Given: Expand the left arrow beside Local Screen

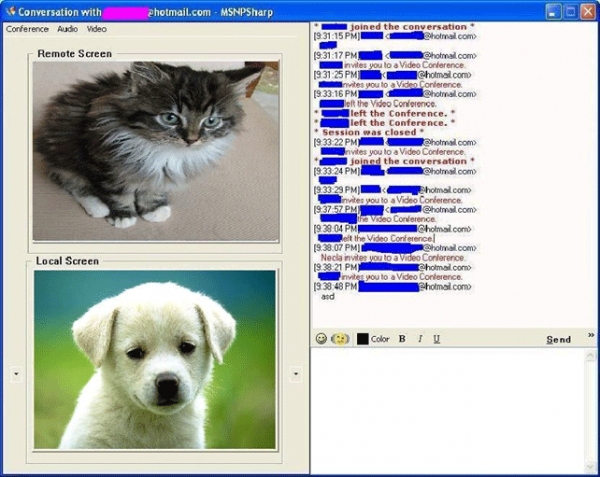Looking at the screenshot, I should [x=16, y=373].
